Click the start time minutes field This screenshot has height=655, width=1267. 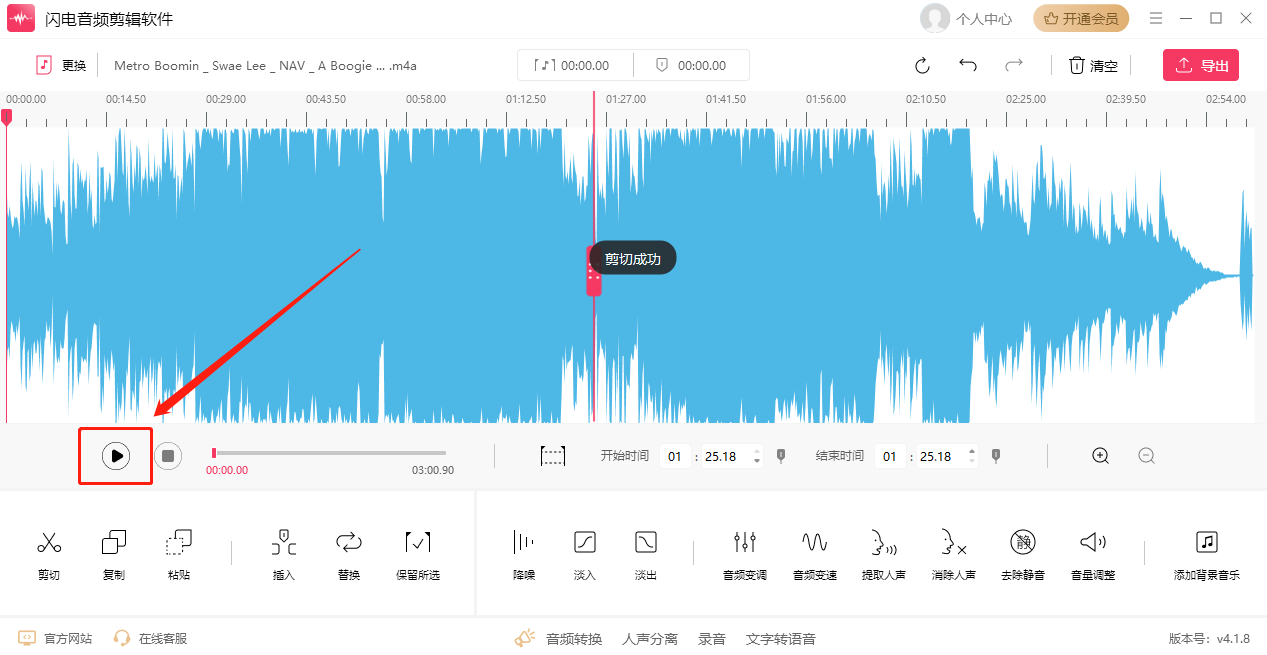[675, 456]
